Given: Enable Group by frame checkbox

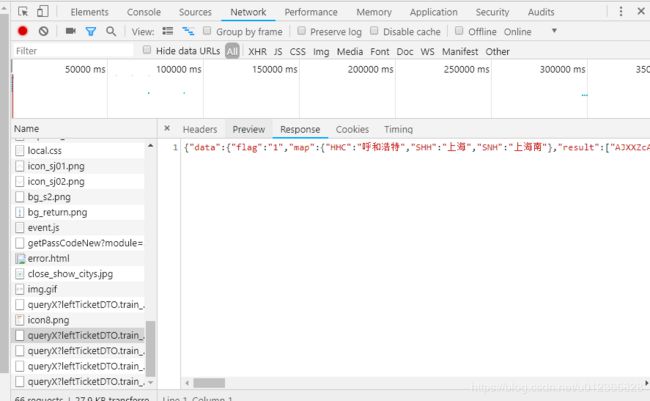Looking at the screenshot, I should [207, 31].
